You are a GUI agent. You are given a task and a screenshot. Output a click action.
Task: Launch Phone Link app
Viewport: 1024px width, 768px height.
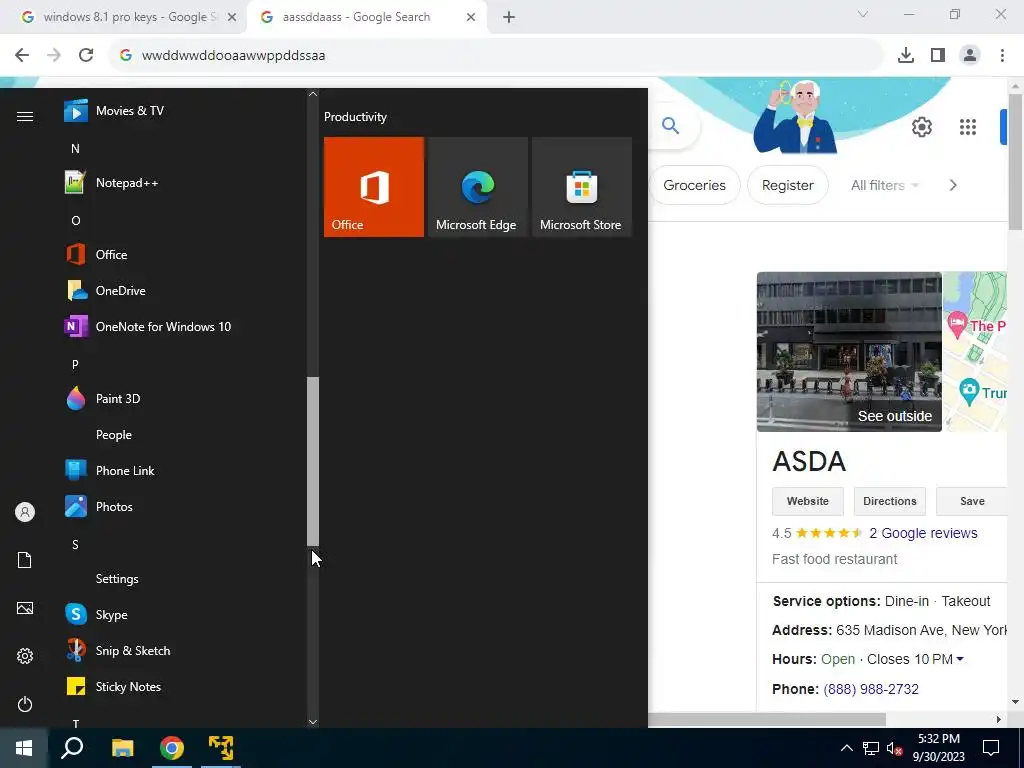(x=183, y=470)
